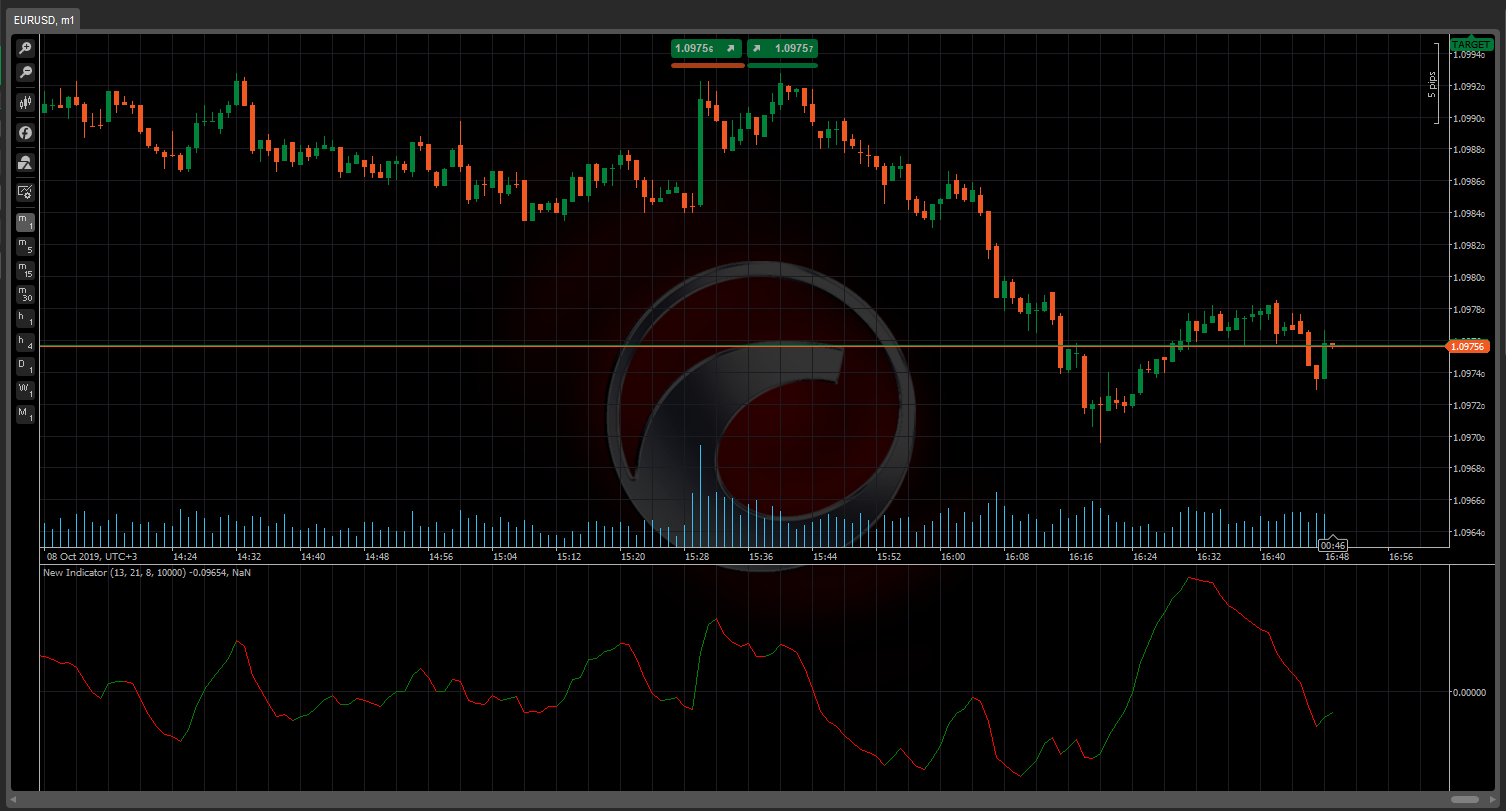Viewport: 1506px width, 811px height.
Task: Select the m15 timeframe button
Action: tap(25, 270)
